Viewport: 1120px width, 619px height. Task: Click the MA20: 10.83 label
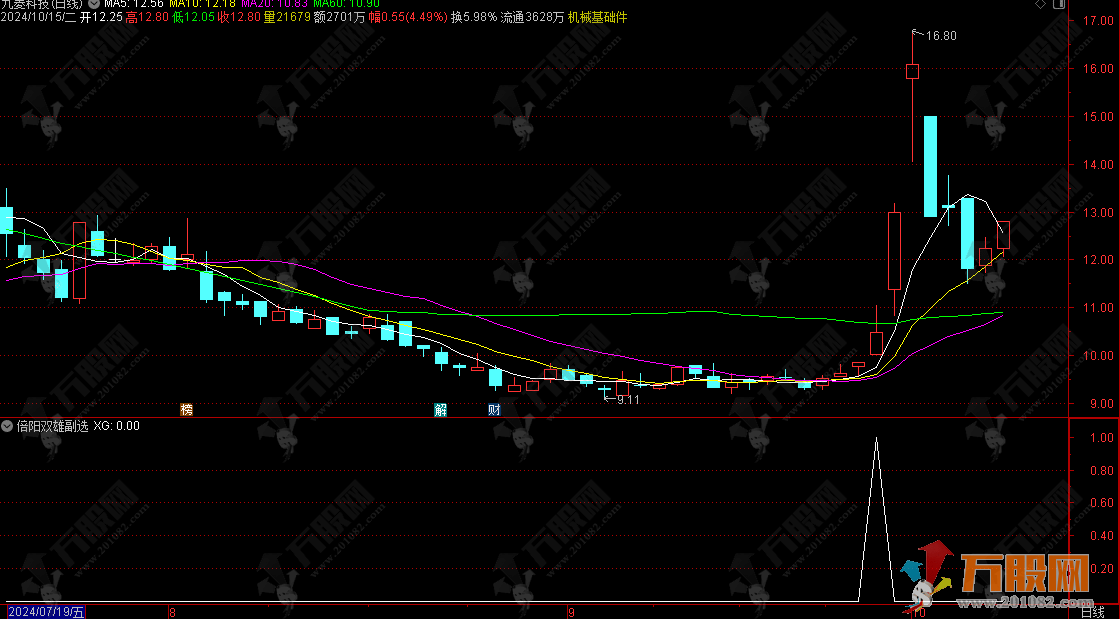point(274,4)
